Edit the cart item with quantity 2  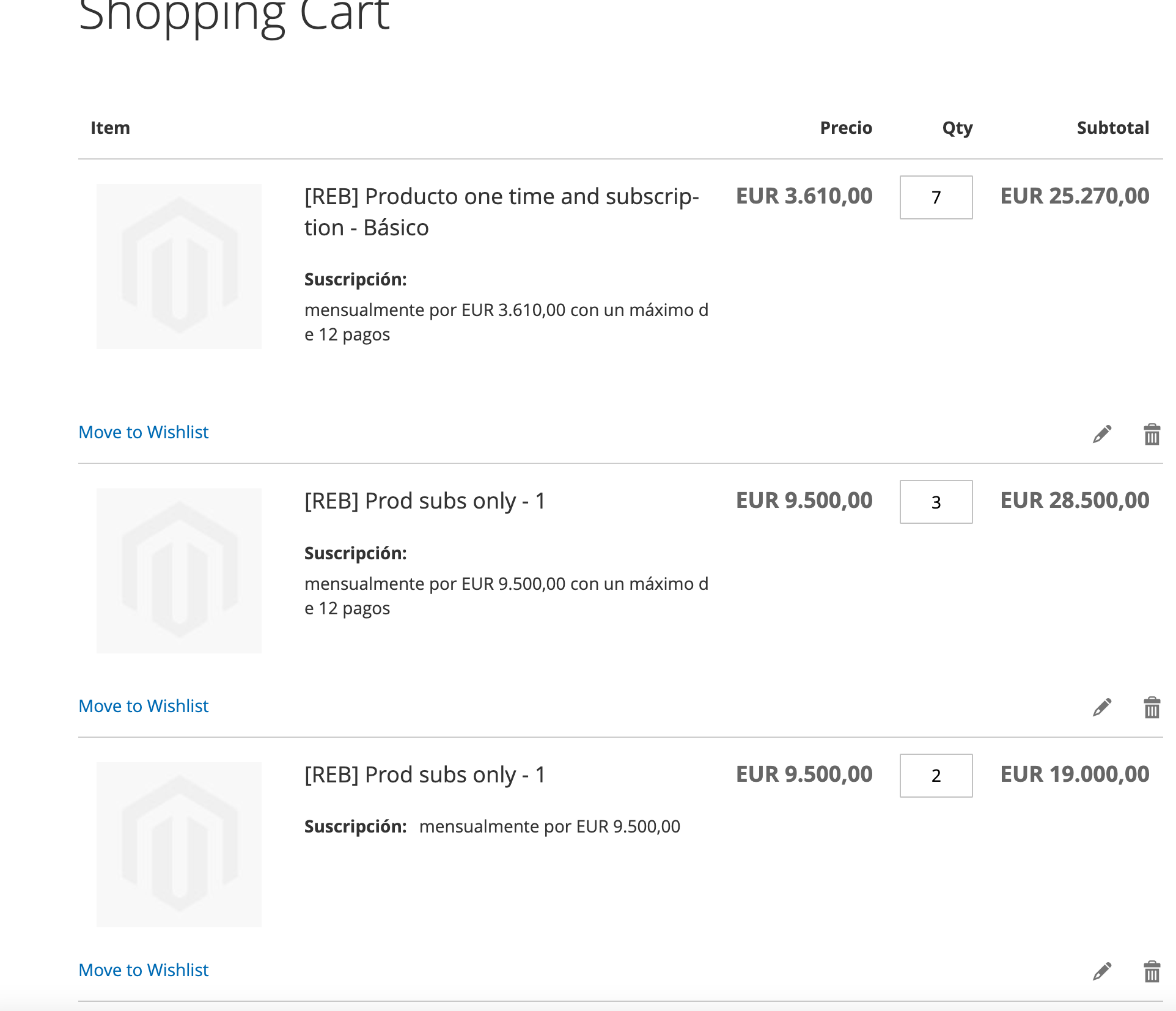pyautogui.click(x=1102, y=971)
